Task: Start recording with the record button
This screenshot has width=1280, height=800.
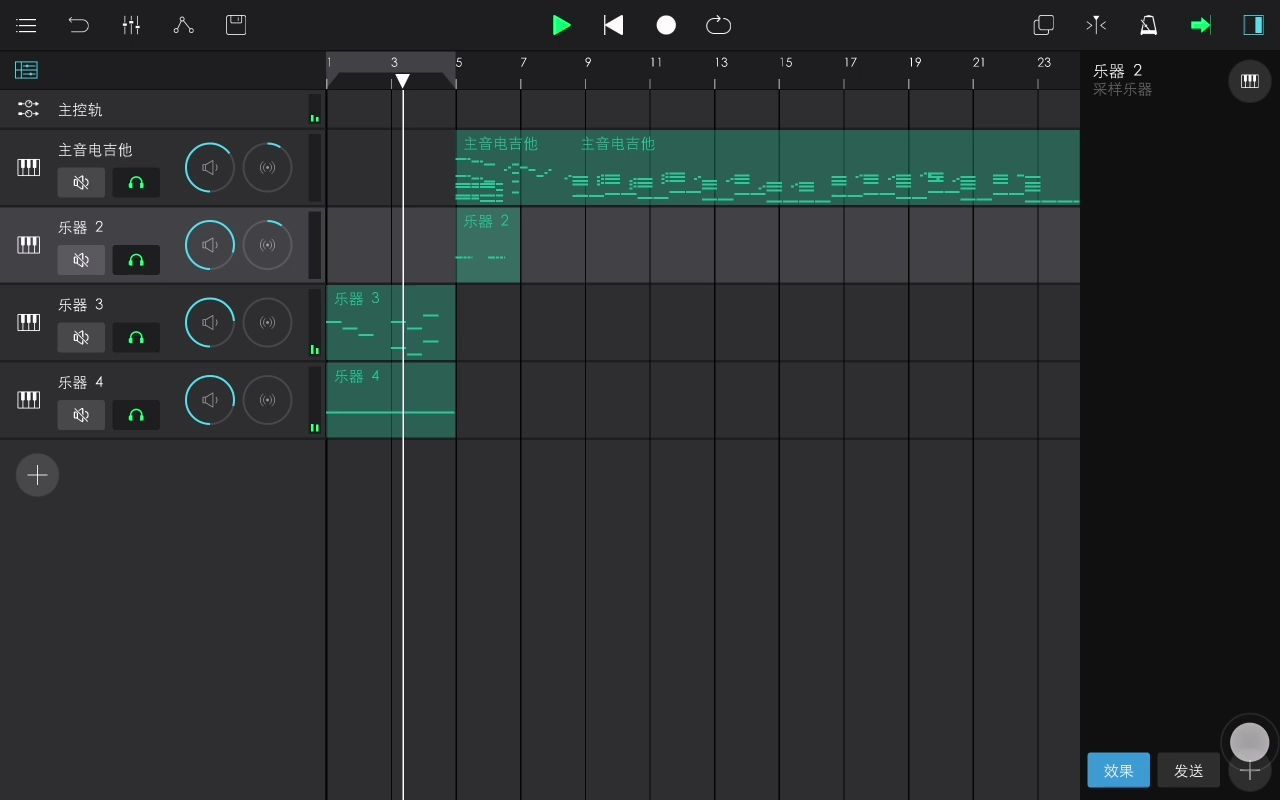Action: 666,25
